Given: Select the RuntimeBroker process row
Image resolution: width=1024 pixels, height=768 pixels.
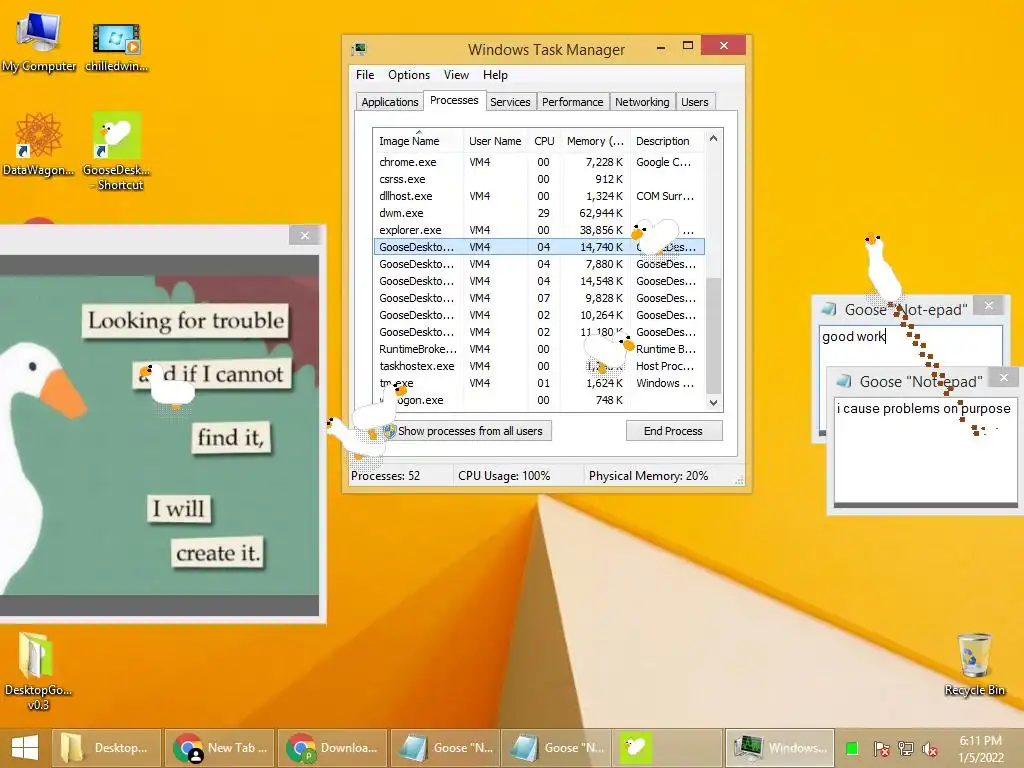Looking at the screenshot, I should pos(539,349).
